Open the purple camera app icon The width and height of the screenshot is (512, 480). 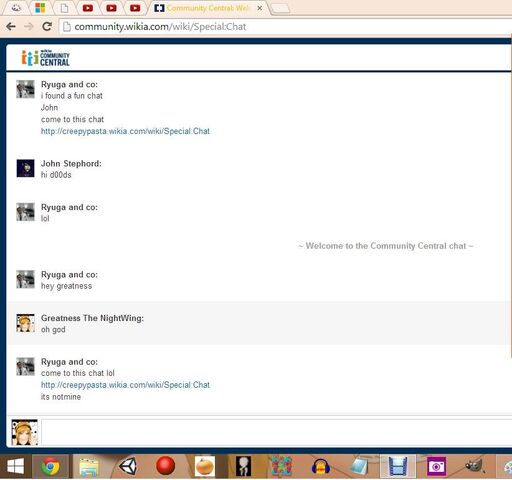[436, 466]
